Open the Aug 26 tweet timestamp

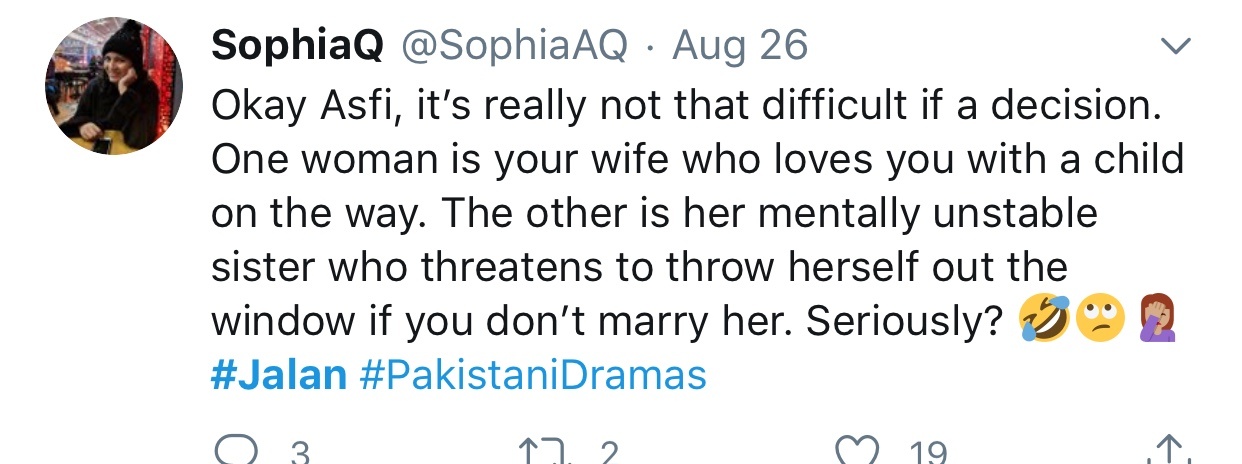click(740, 45)
